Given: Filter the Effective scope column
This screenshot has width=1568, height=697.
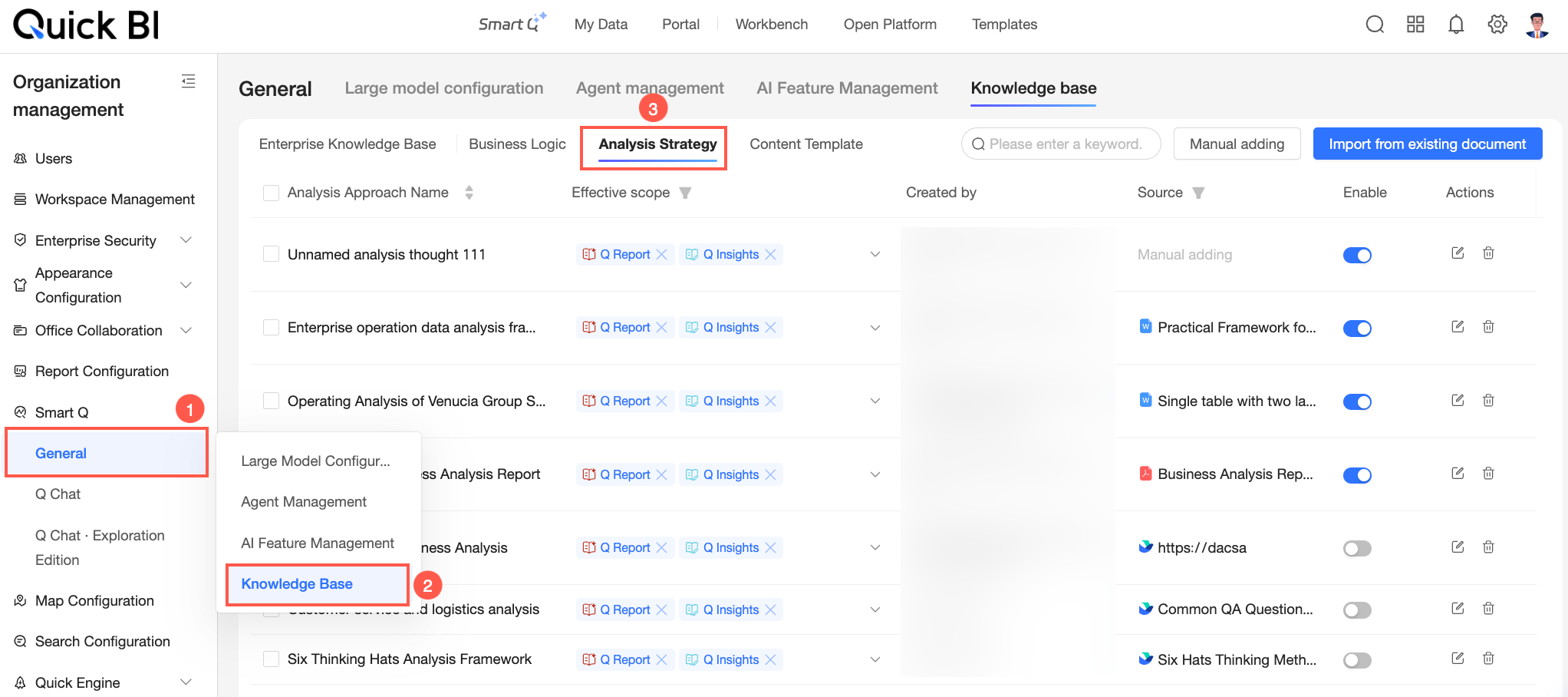Looking at the screenshot, I should 685,193.
